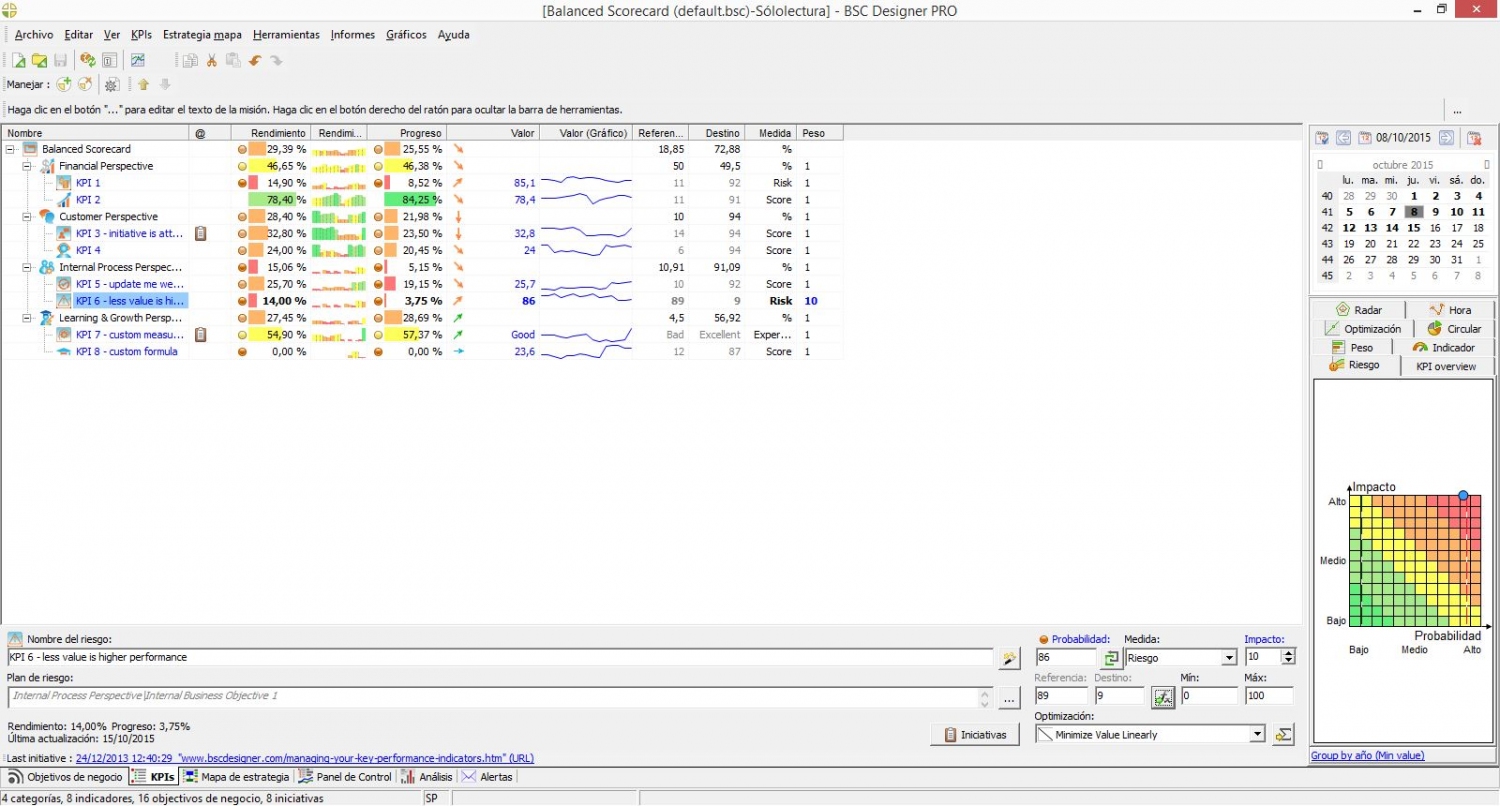Select day 15 in the October calendar
Screen dimensions: 1500x806
[x=1414, y=228]
